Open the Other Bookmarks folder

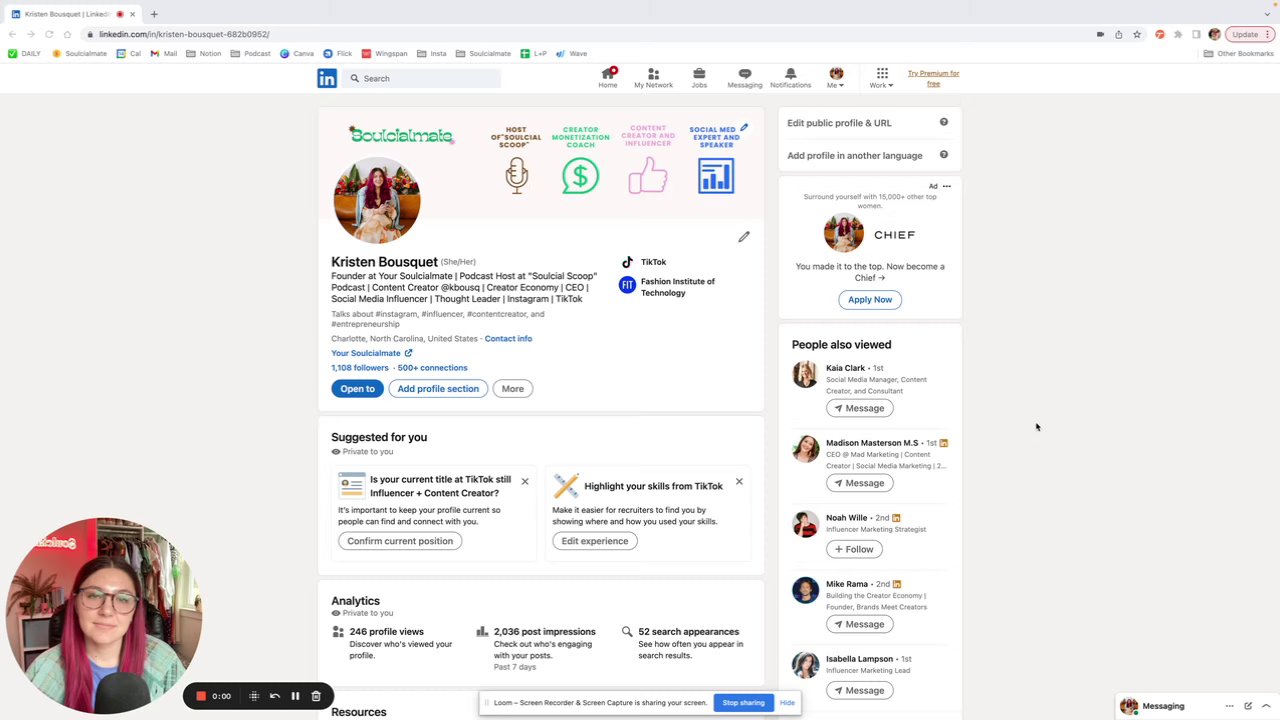(x=1238, y=54)
